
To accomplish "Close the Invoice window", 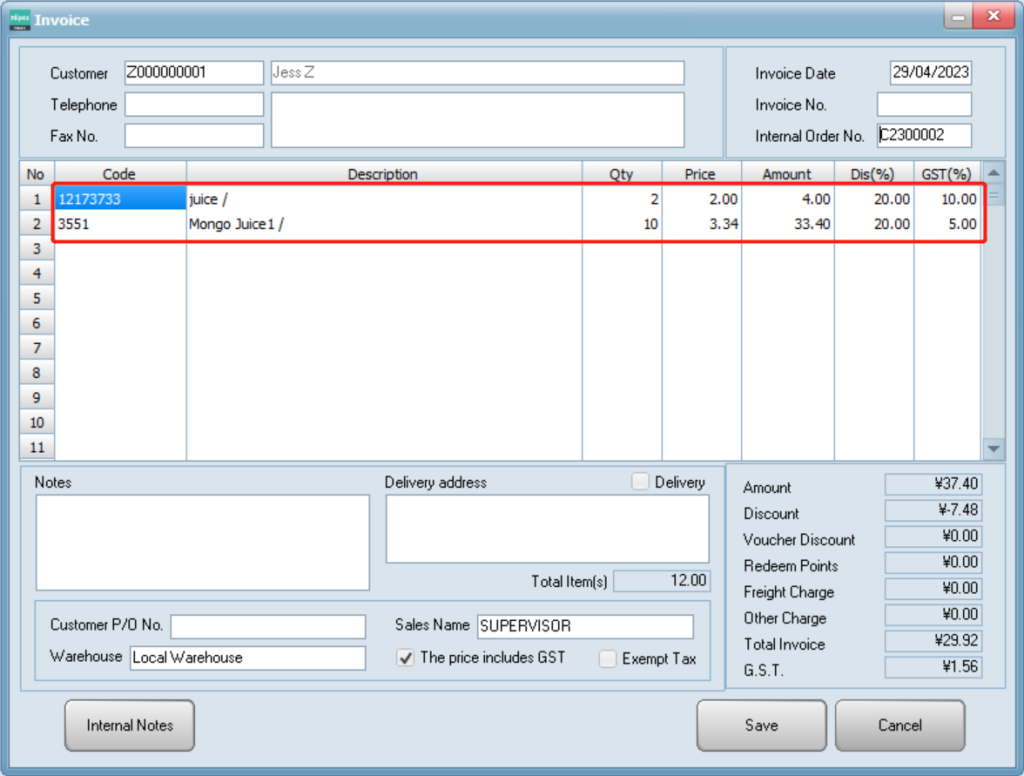I will coord(993,17).
